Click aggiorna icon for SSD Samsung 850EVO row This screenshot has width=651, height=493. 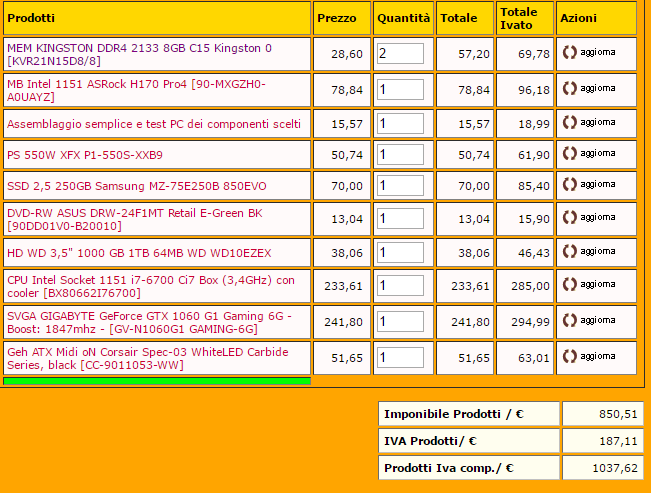click(570, 184)
